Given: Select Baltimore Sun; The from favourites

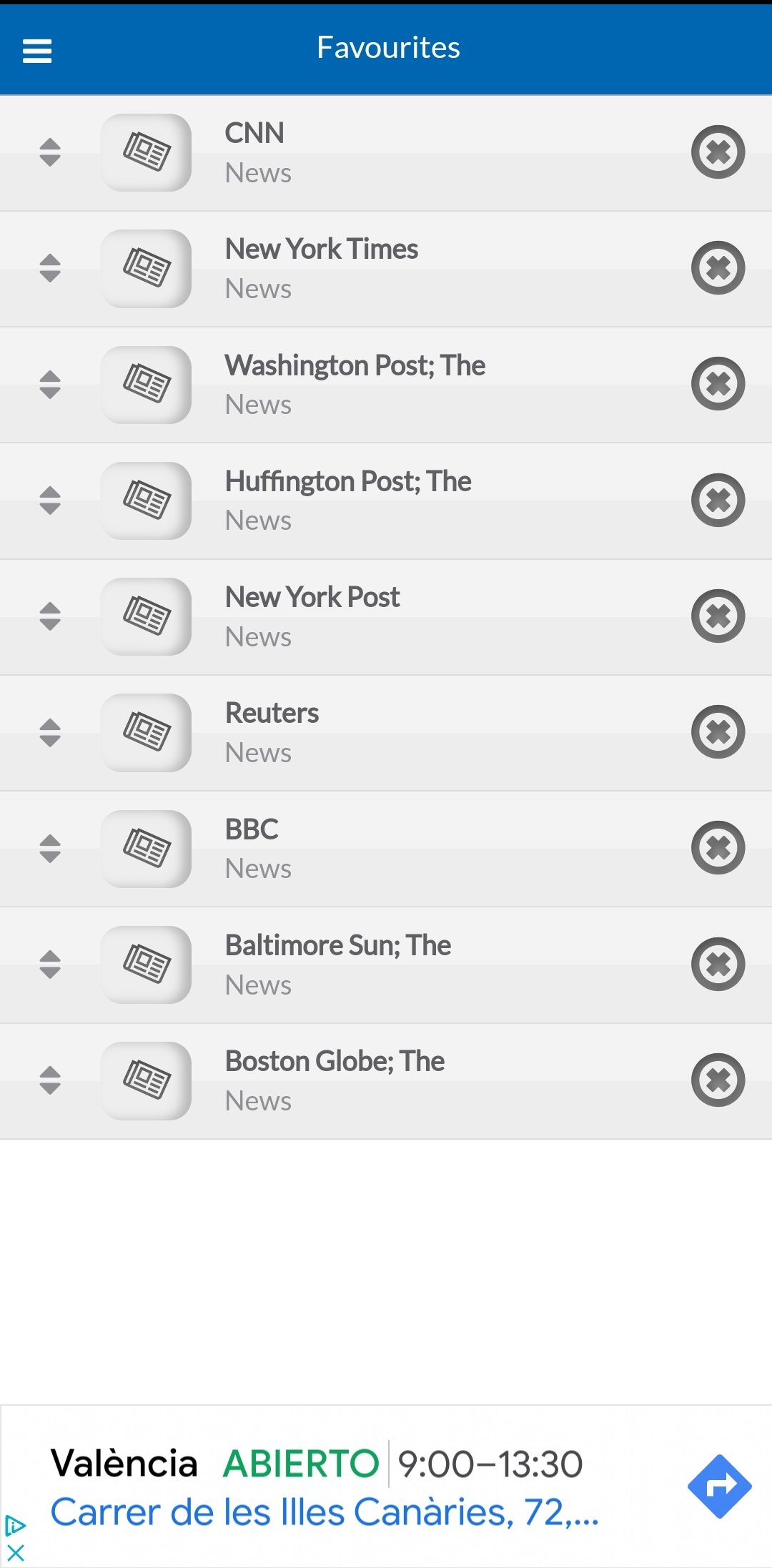Looking at the screenshot, I should click(338, 965).
